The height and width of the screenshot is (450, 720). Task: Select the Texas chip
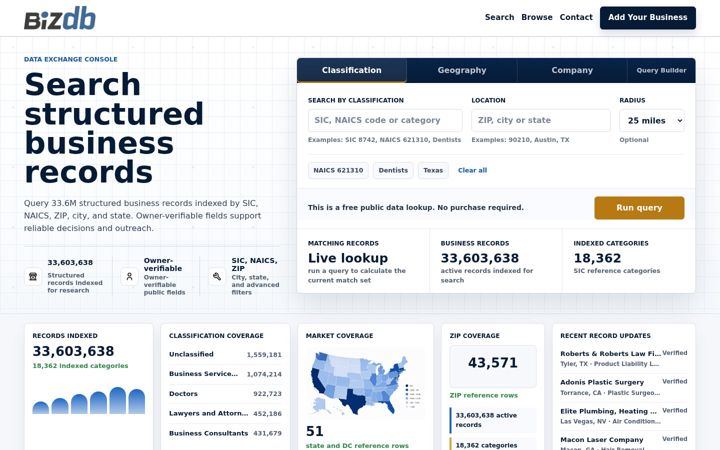pos(433,170)
